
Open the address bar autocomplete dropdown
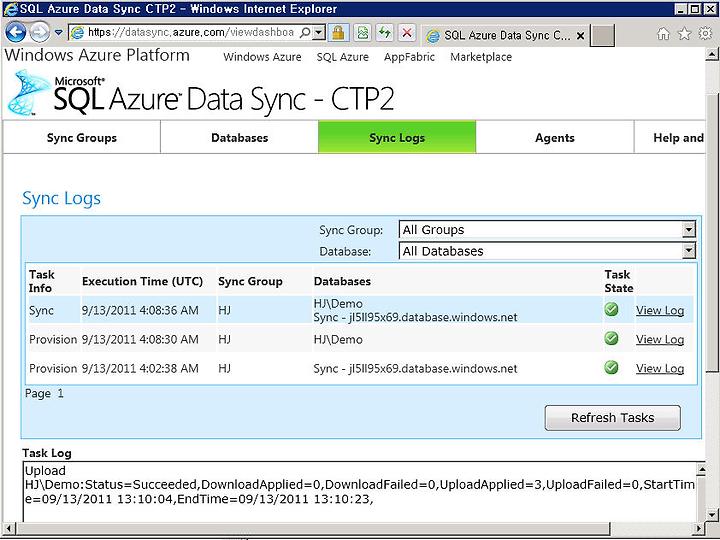(x=319, y=33)
